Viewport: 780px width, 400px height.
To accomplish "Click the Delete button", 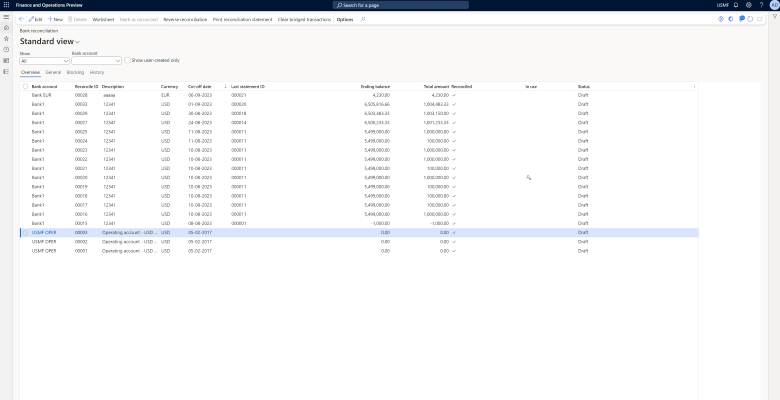I will click(x=77, y=19).
